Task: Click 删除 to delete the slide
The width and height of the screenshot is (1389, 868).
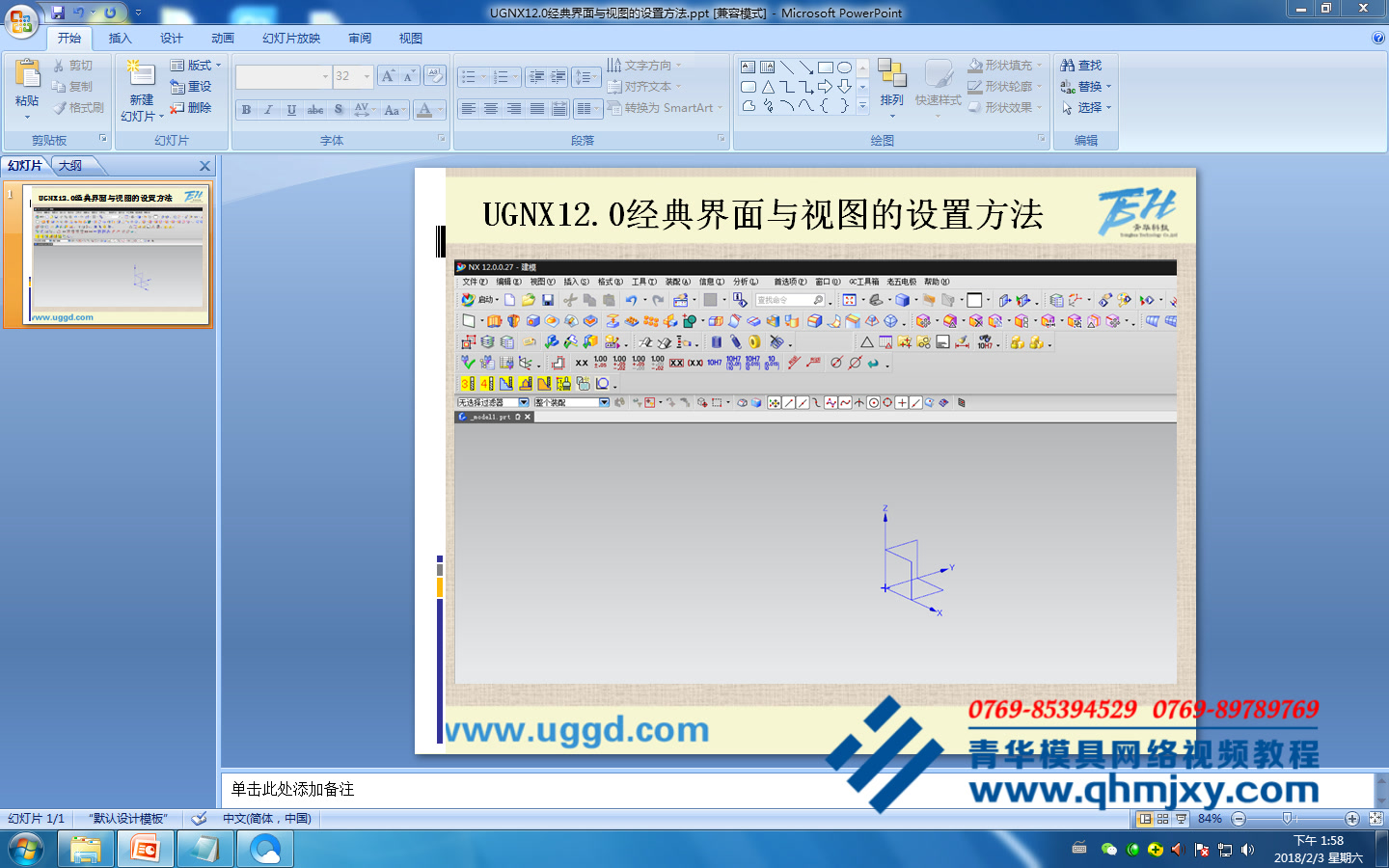Action: click(190, 108)
